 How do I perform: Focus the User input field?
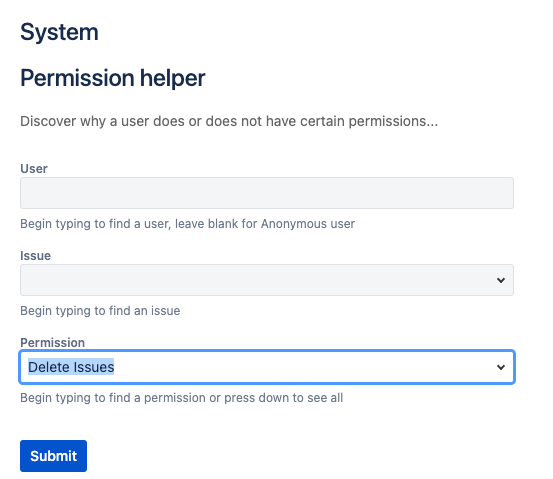tap(267, 193)
